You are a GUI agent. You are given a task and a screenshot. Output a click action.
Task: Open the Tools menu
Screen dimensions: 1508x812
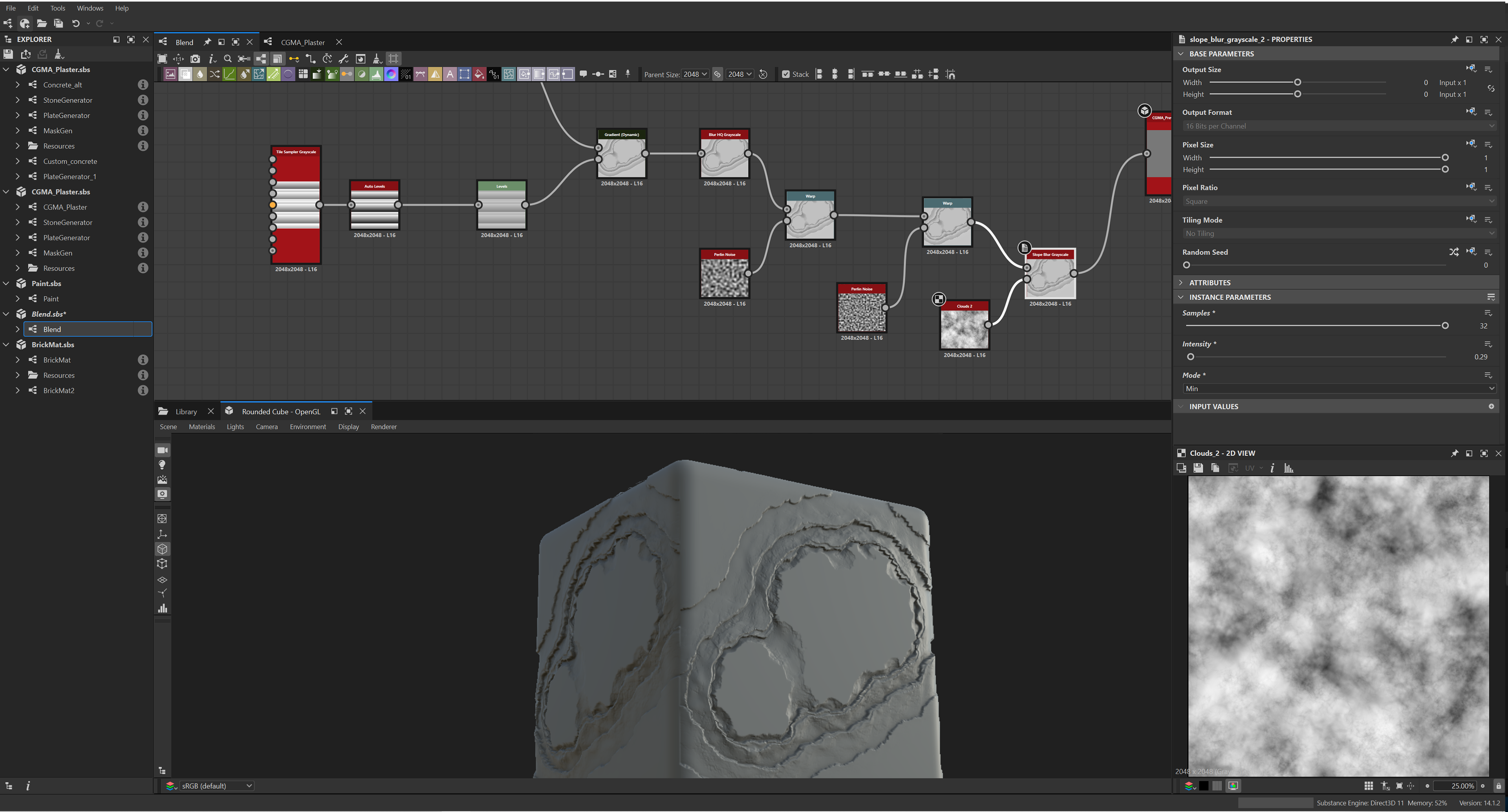(x=57, y=8)
